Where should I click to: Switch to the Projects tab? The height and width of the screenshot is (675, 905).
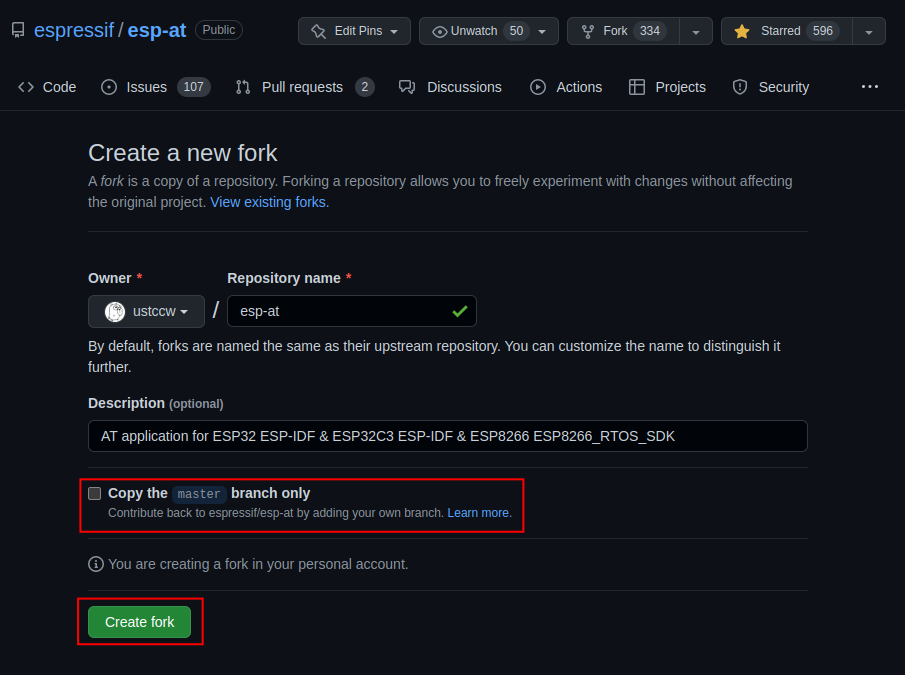[666, 87]
